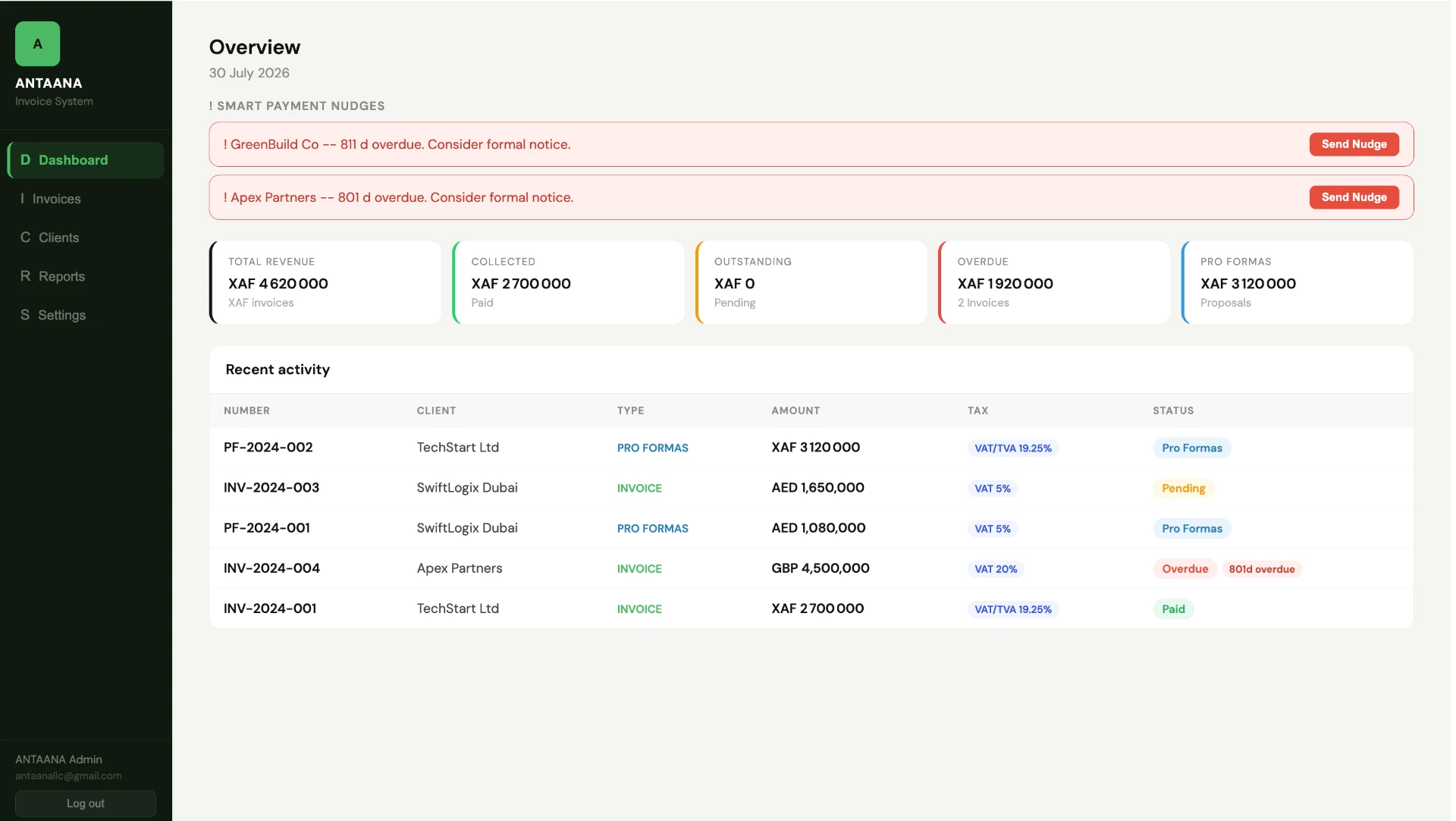Click the Paid status badge

click(1173, 609)
